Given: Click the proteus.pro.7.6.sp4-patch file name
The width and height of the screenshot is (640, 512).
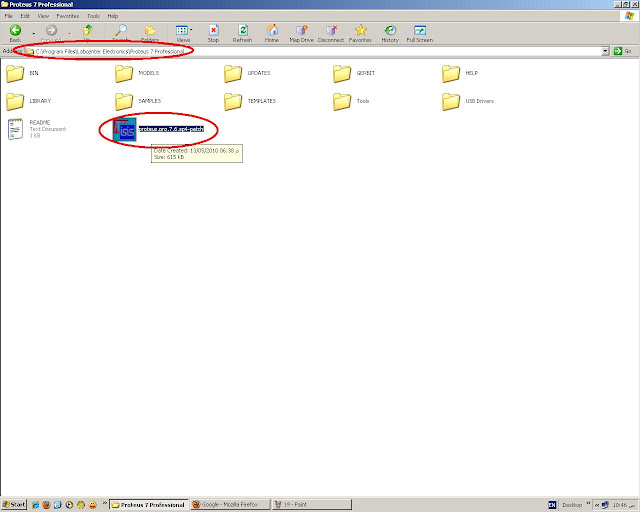Looking at the screenshot, I should tap(171, 129).
